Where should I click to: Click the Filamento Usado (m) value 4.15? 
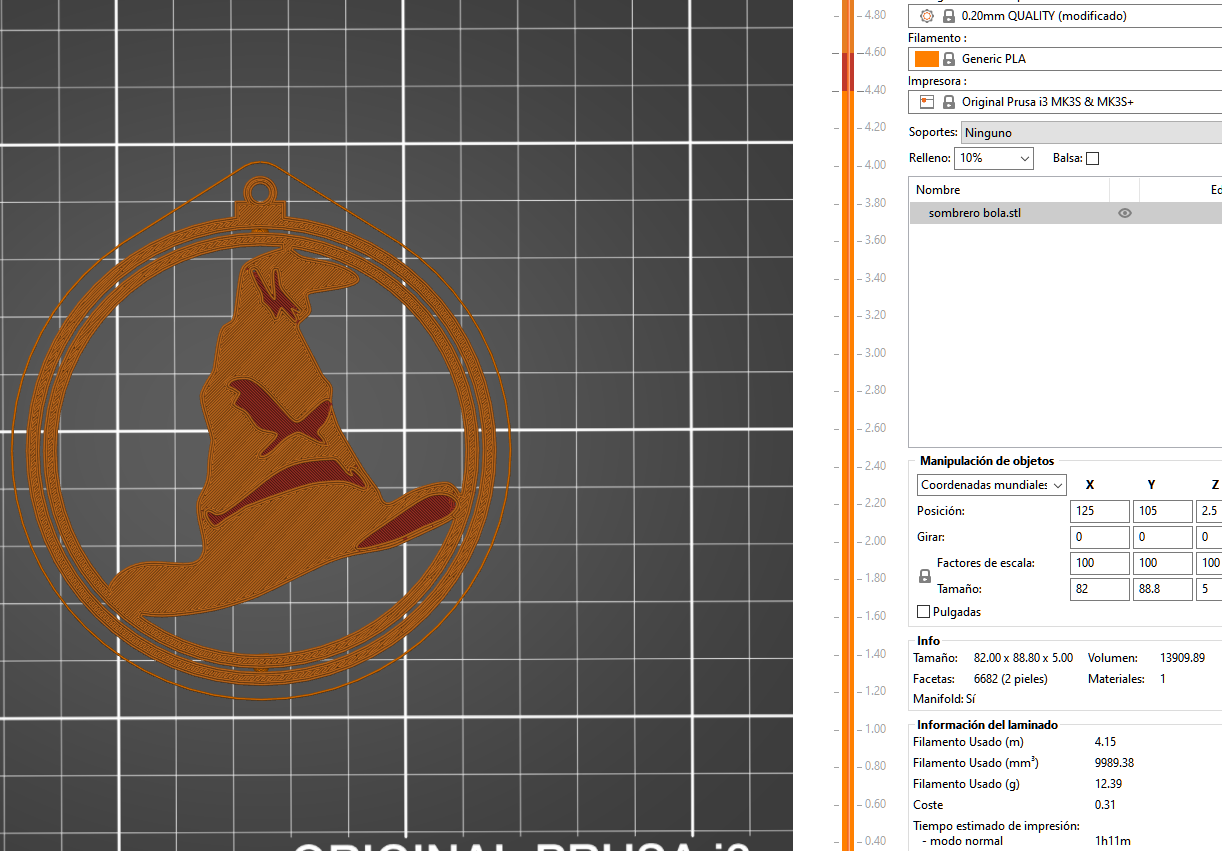(1106, 742)
